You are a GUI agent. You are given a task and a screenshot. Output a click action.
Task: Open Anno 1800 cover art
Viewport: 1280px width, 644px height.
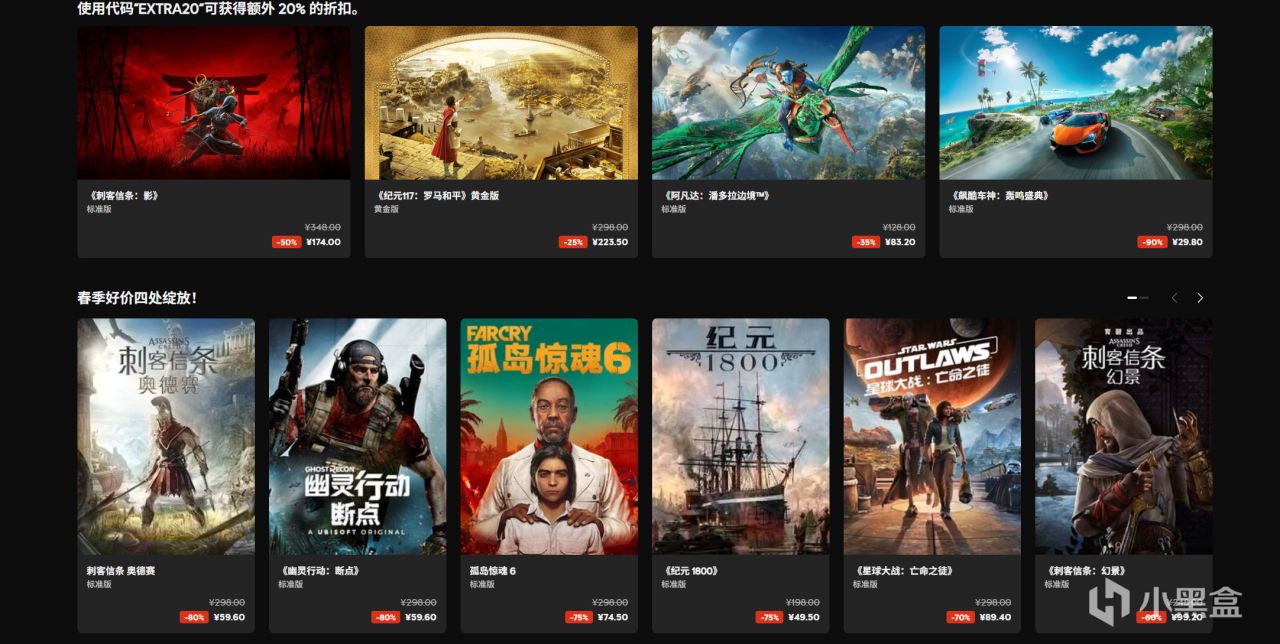pyautogui.click(x=740, y=437)
